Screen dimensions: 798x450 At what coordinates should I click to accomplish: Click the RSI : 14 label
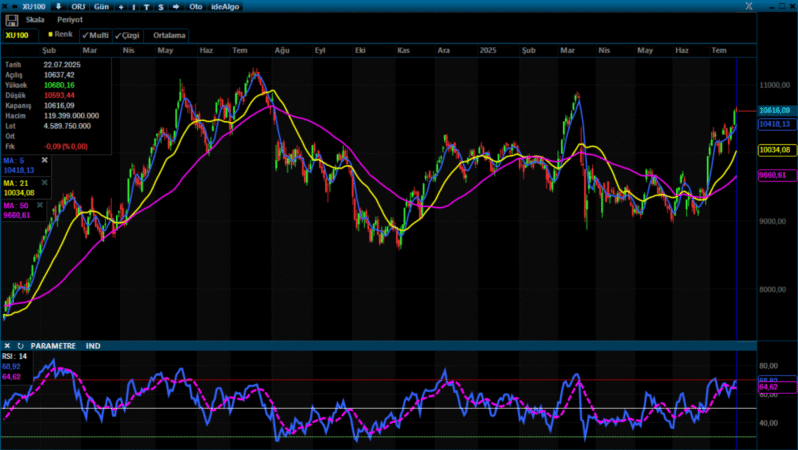coord(14,356)
